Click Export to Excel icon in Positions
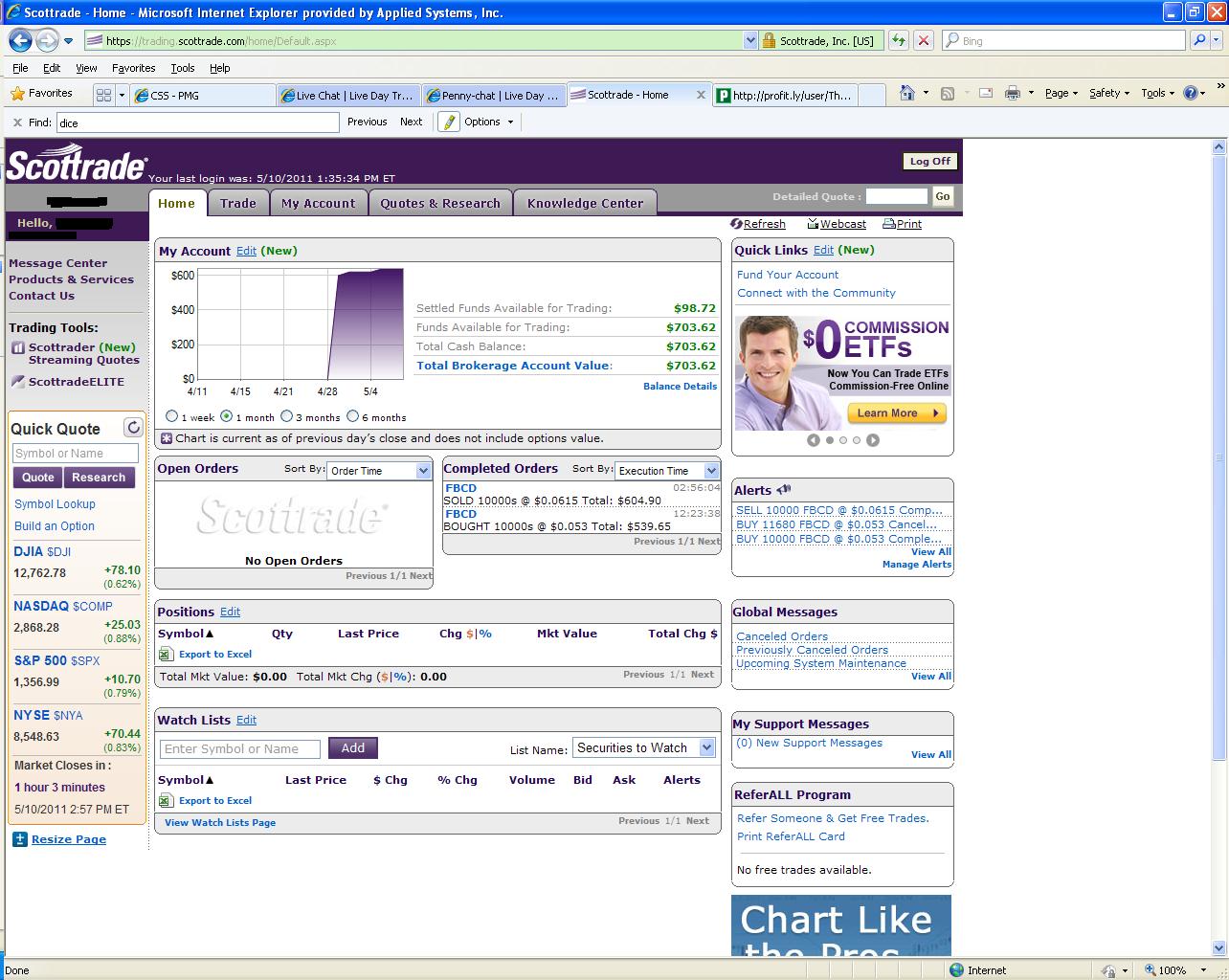This screenshot has width=1229, height=980. pos(166,655)
